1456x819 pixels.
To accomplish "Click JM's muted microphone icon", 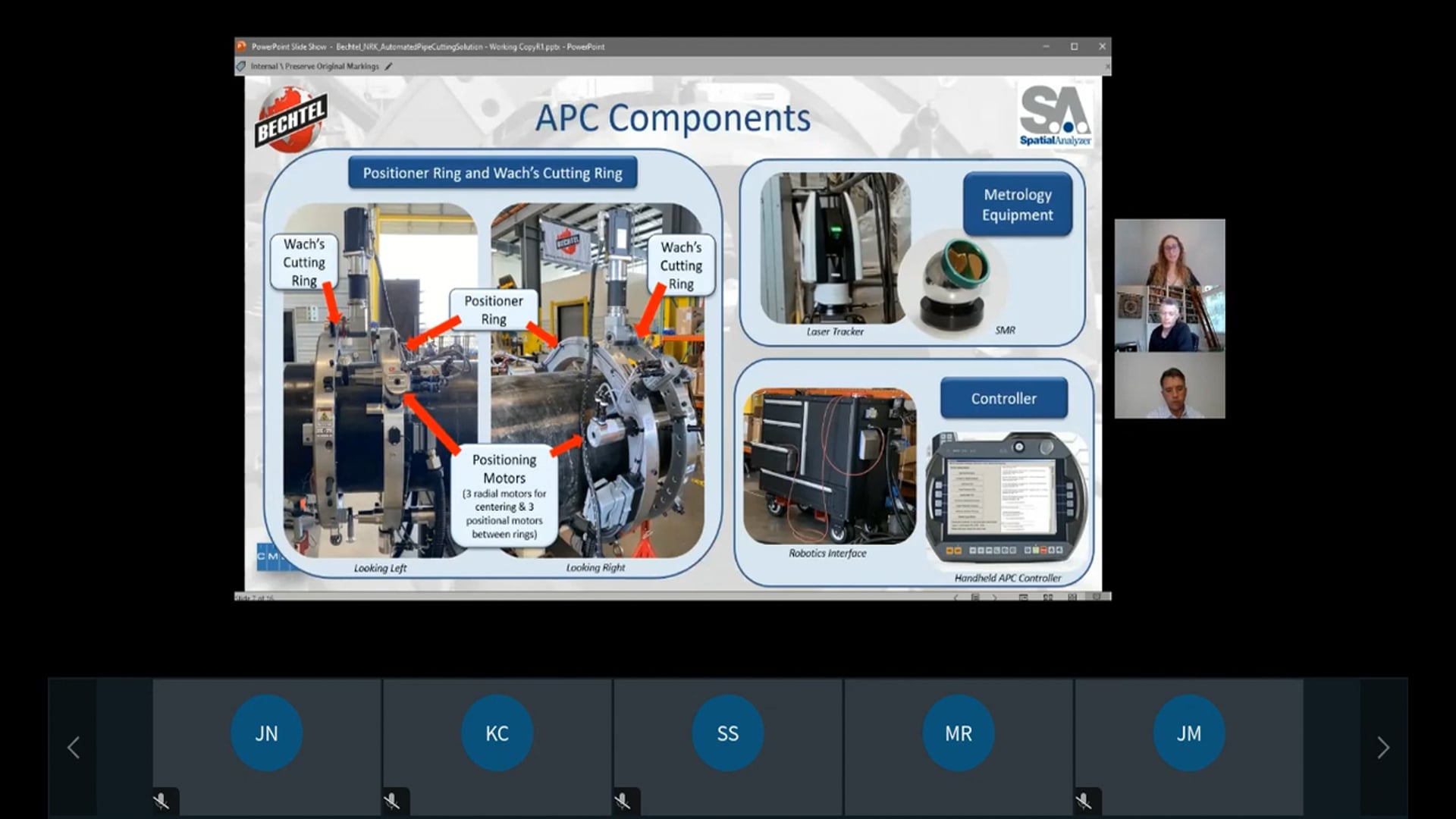I will click(x=1084, y=802).
